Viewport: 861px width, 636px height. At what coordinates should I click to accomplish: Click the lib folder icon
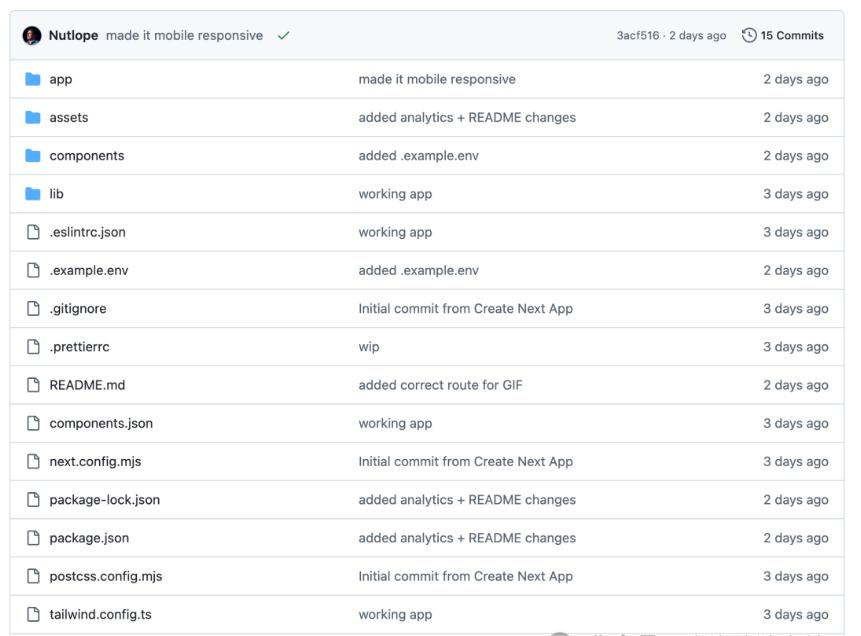33,194
